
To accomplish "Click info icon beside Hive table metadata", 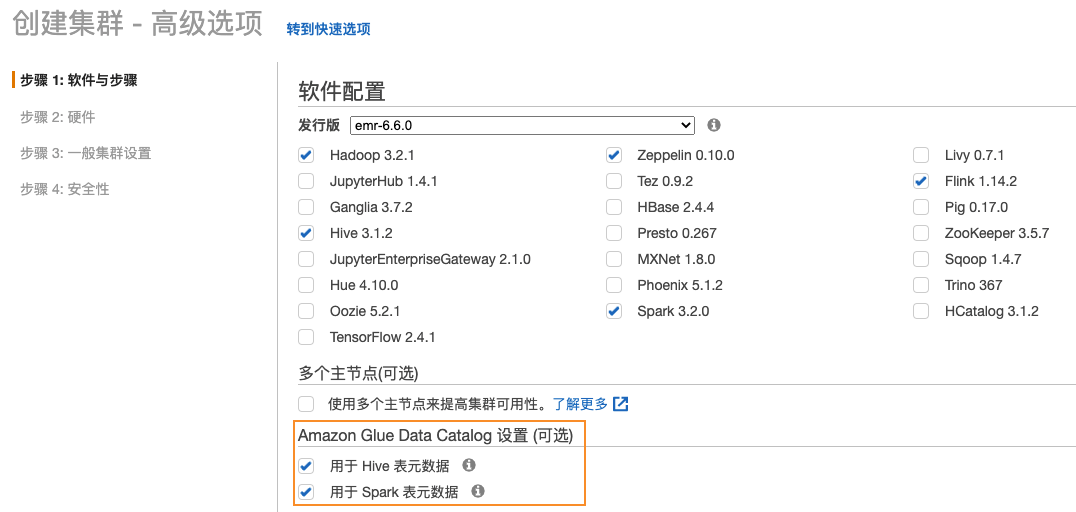I will coord(469,465).
